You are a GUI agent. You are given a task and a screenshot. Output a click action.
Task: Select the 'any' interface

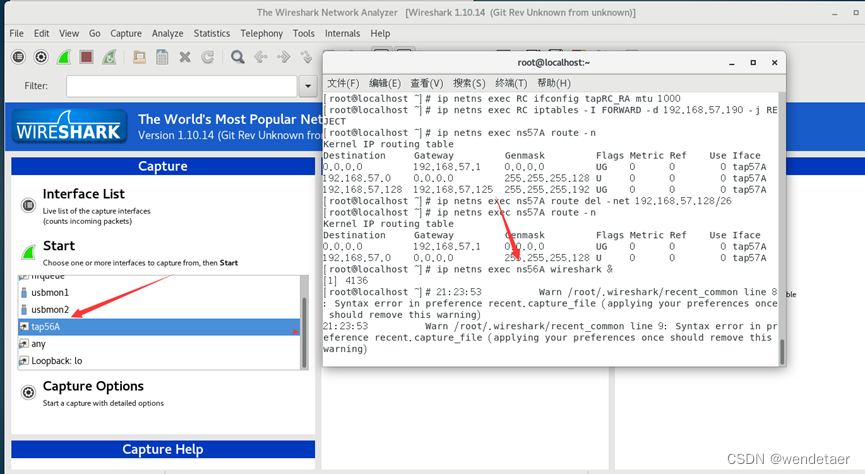[159, 344]
